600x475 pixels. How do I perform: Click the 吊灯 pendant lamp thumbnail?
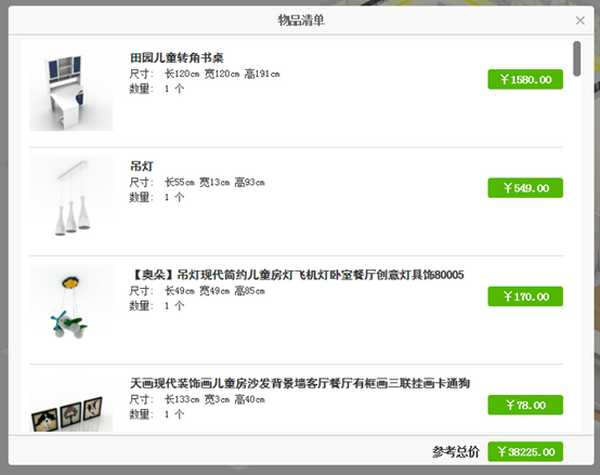72,198
